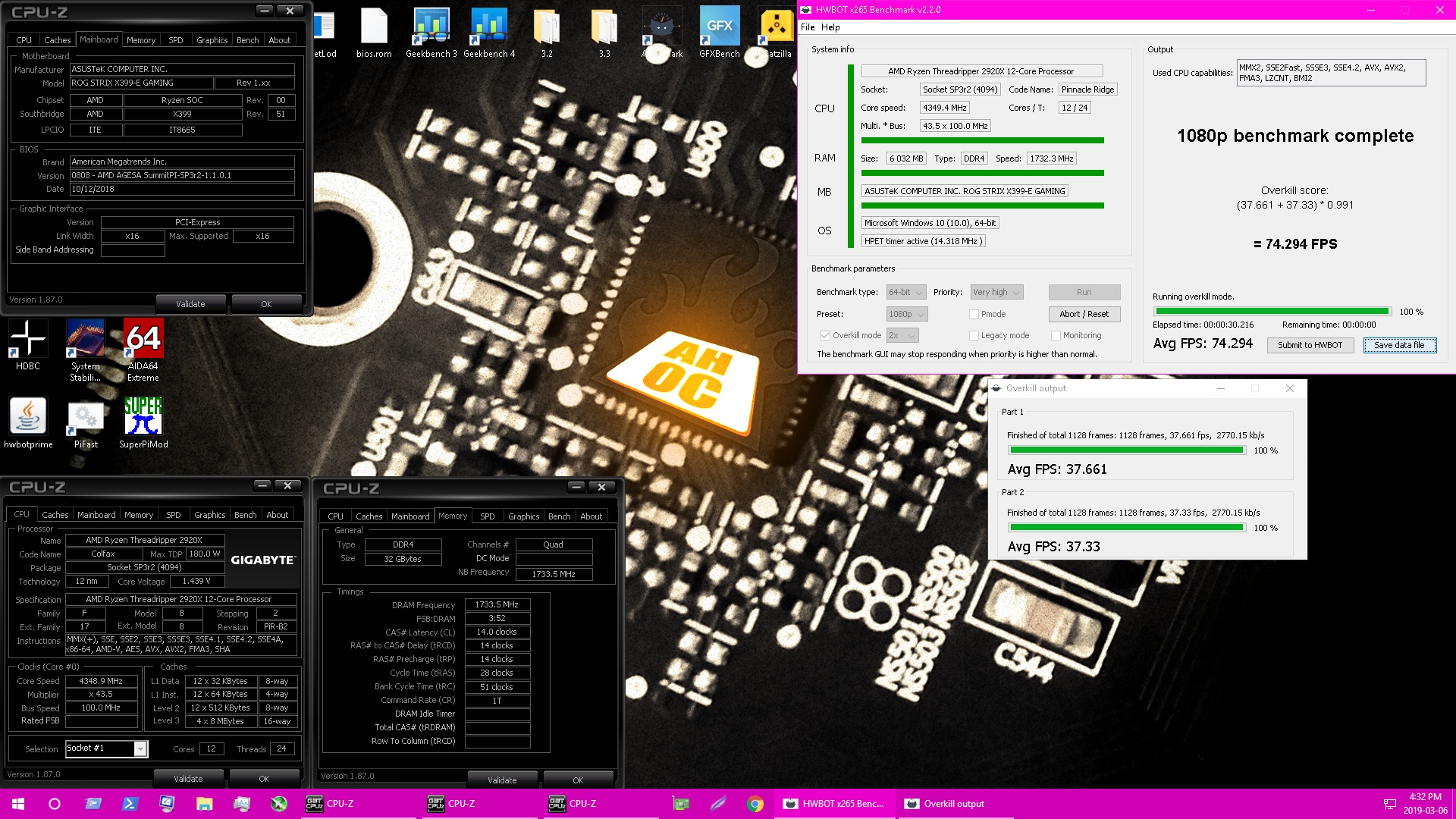Open About tab in Memory CPU-Z window
The image size is (1456, 819).
[591, 516]
